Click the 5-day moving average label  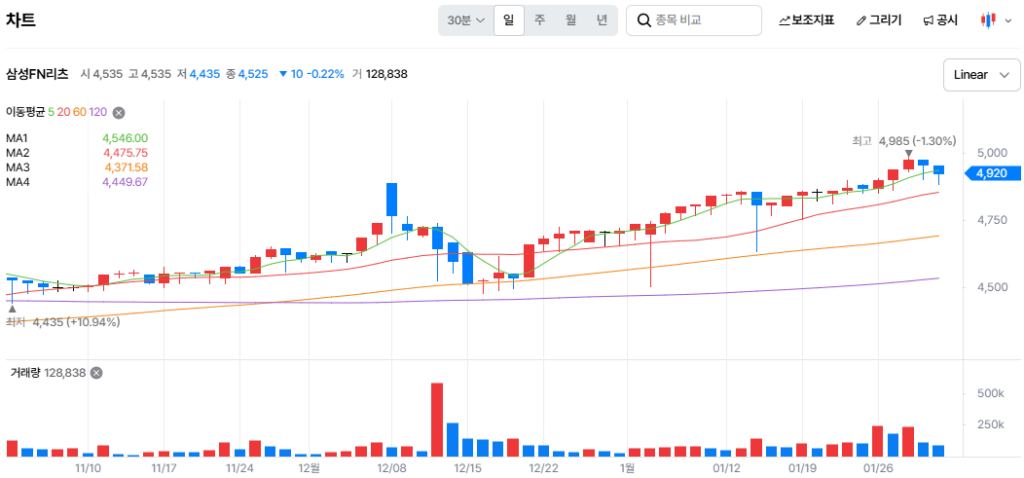click(50, 112)
